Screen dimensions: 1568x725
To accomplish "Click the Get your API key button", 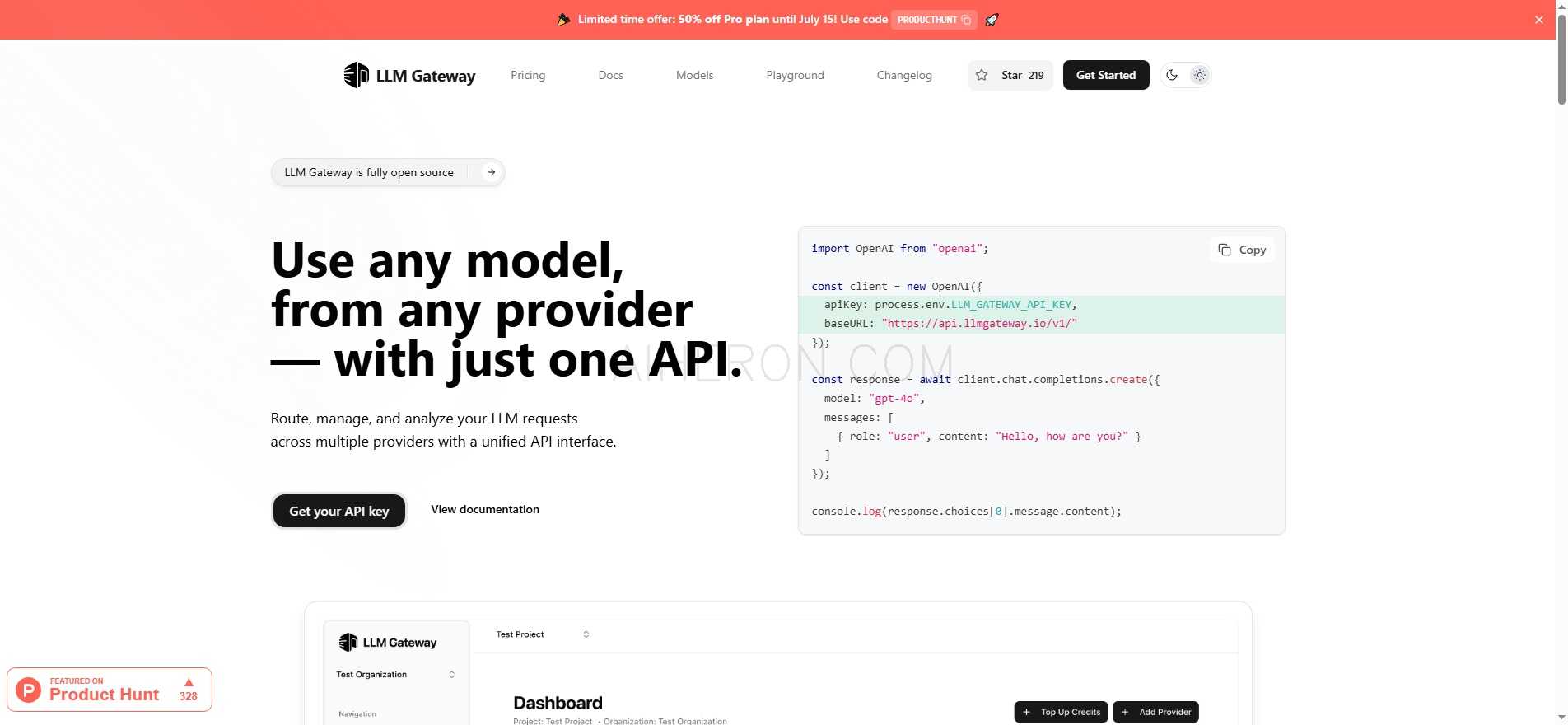I will 339,511.
